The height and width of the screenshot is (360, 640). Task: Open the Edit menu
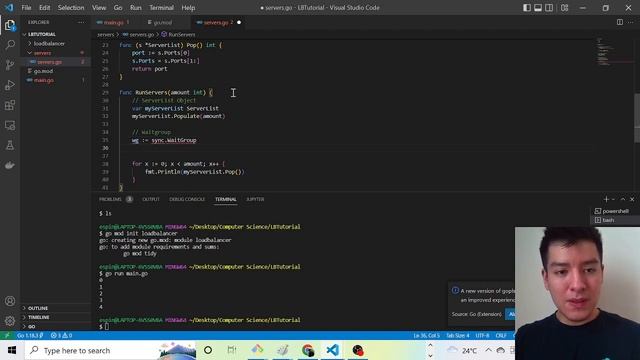[44, 8]
